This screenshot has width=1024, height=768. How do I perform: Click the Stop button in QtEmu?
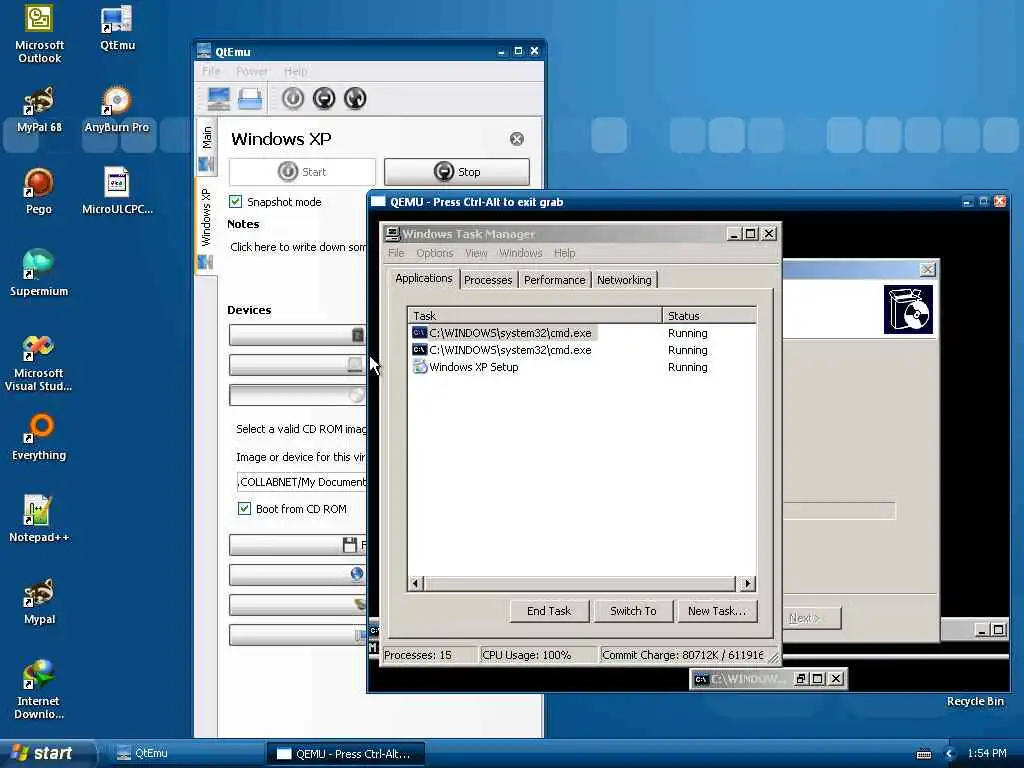coord(456,172)
